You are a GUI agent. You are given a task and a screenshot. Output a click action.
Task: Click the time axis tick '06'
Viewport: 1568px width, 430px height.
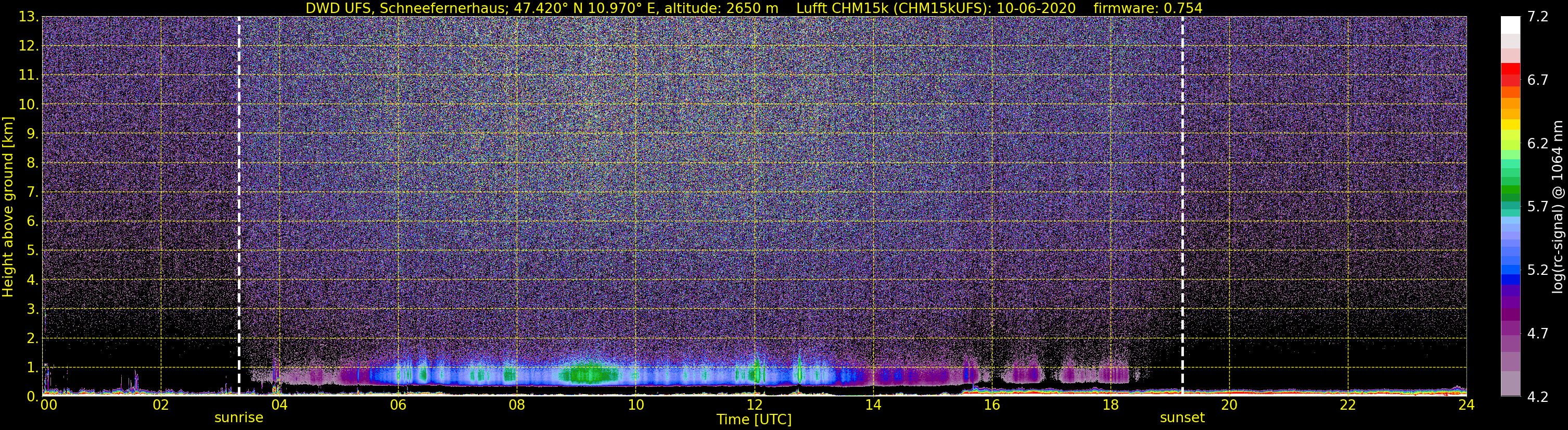(x=398, y=406)
